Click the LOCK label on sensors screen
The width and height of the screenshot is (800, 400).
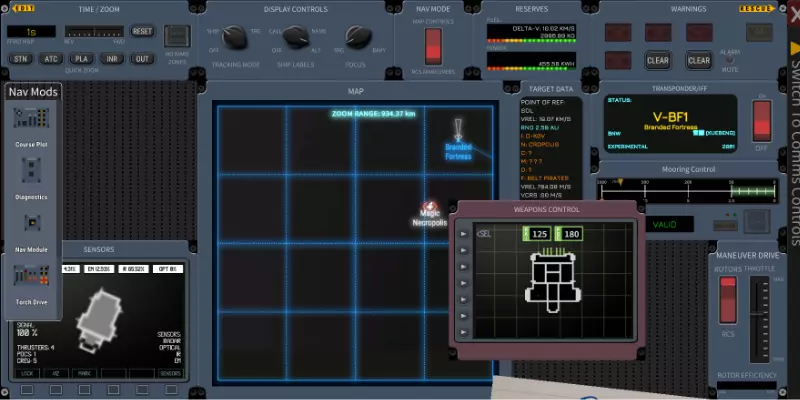28,373
